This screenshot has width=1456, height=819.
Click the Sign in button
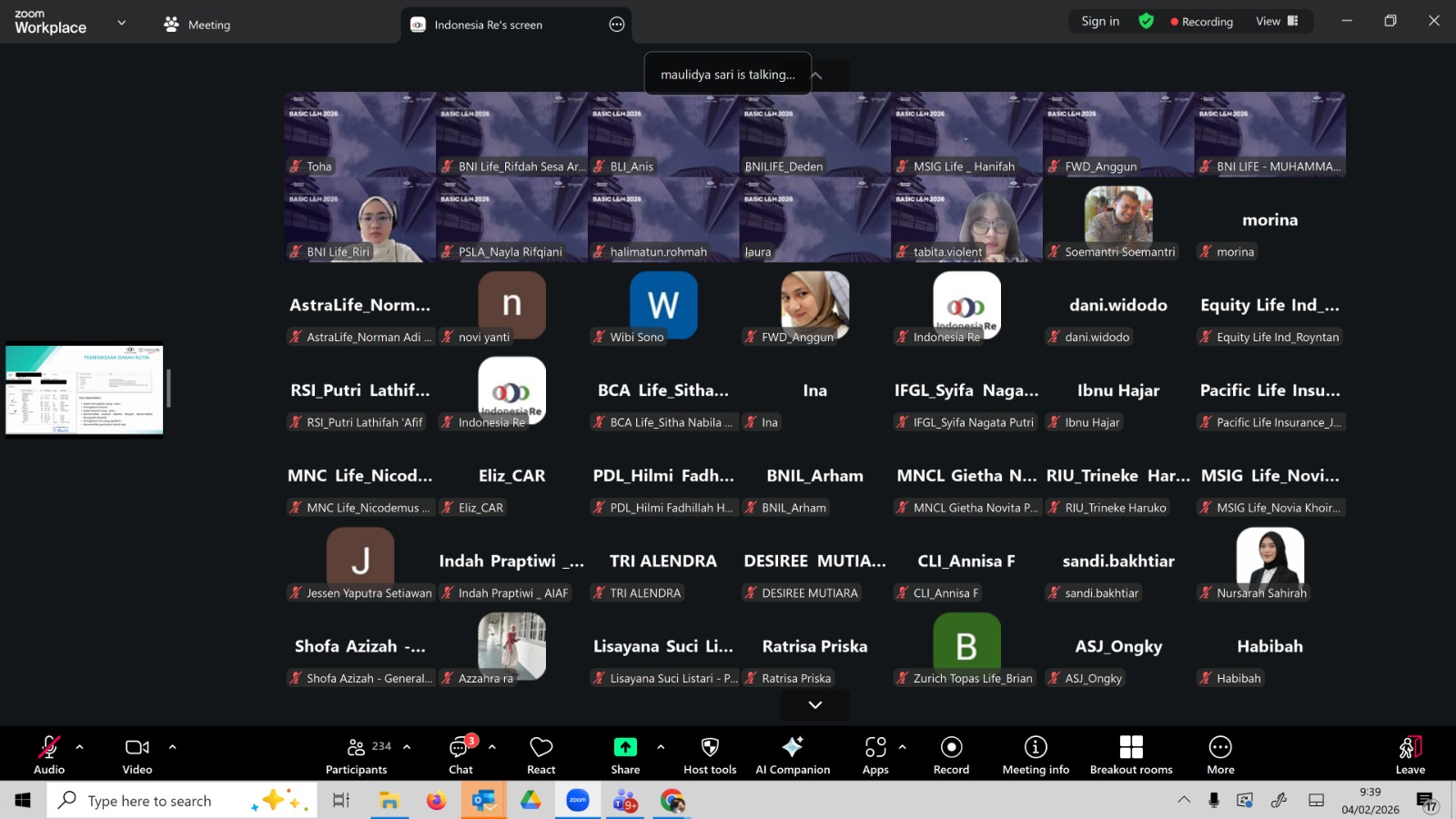(1100, 21)
